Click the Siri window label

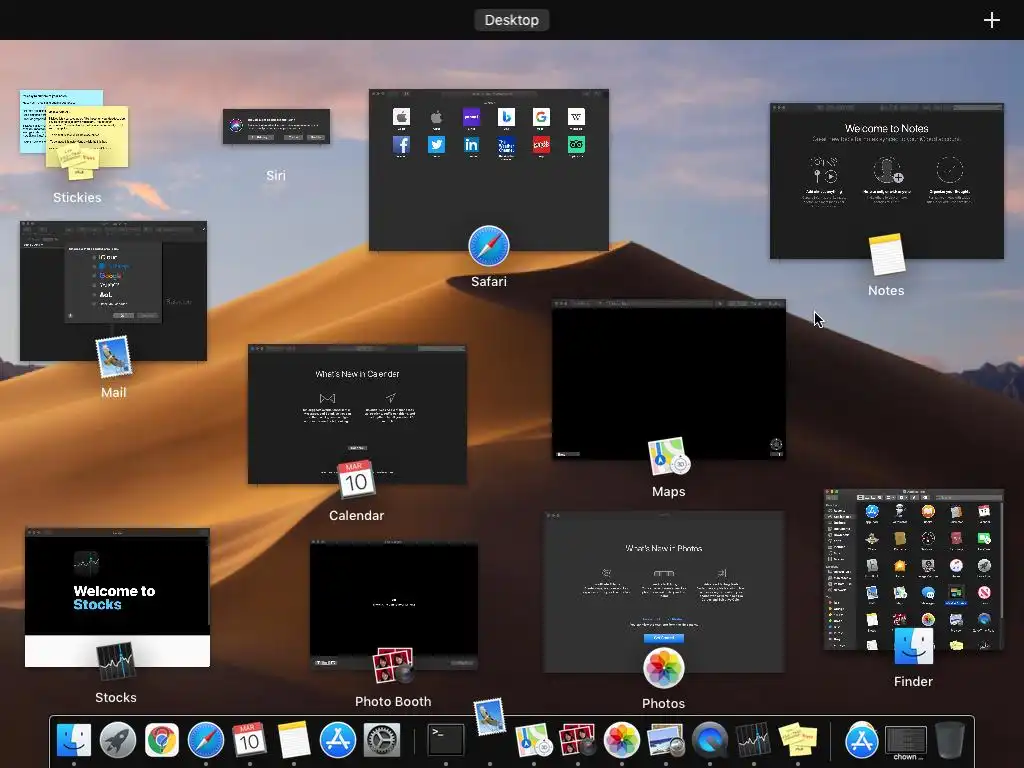pos(276,175)
